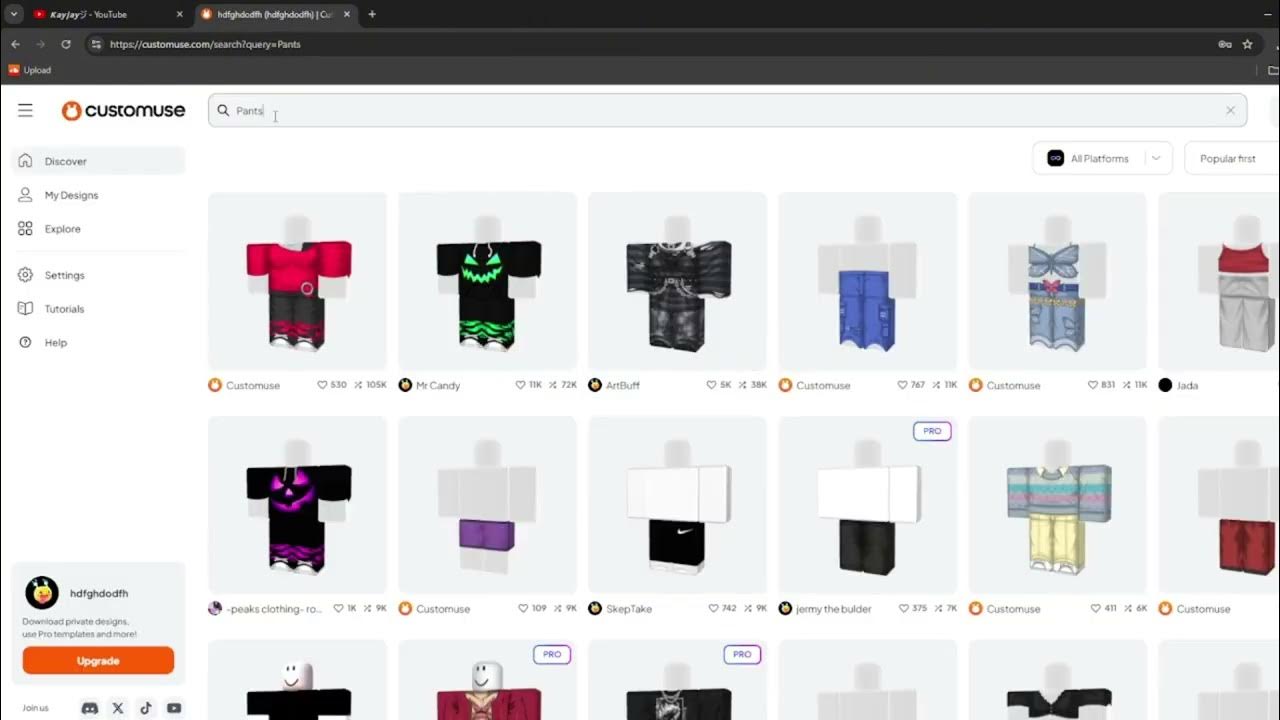Click the PRO badge on jermy's design
1280x720 pixels.
pyautogui.click(x=932, y=431)
